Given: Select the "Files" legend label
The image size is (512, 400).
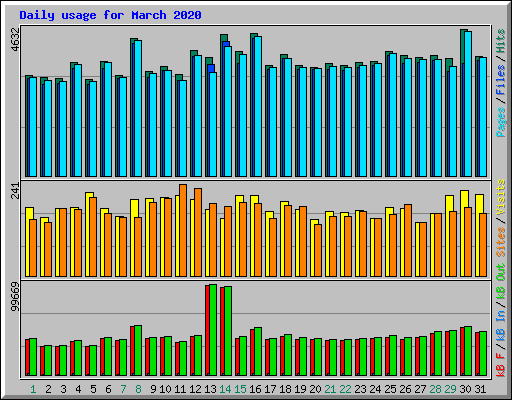Looking at the screenshot, I should (501, 80).
